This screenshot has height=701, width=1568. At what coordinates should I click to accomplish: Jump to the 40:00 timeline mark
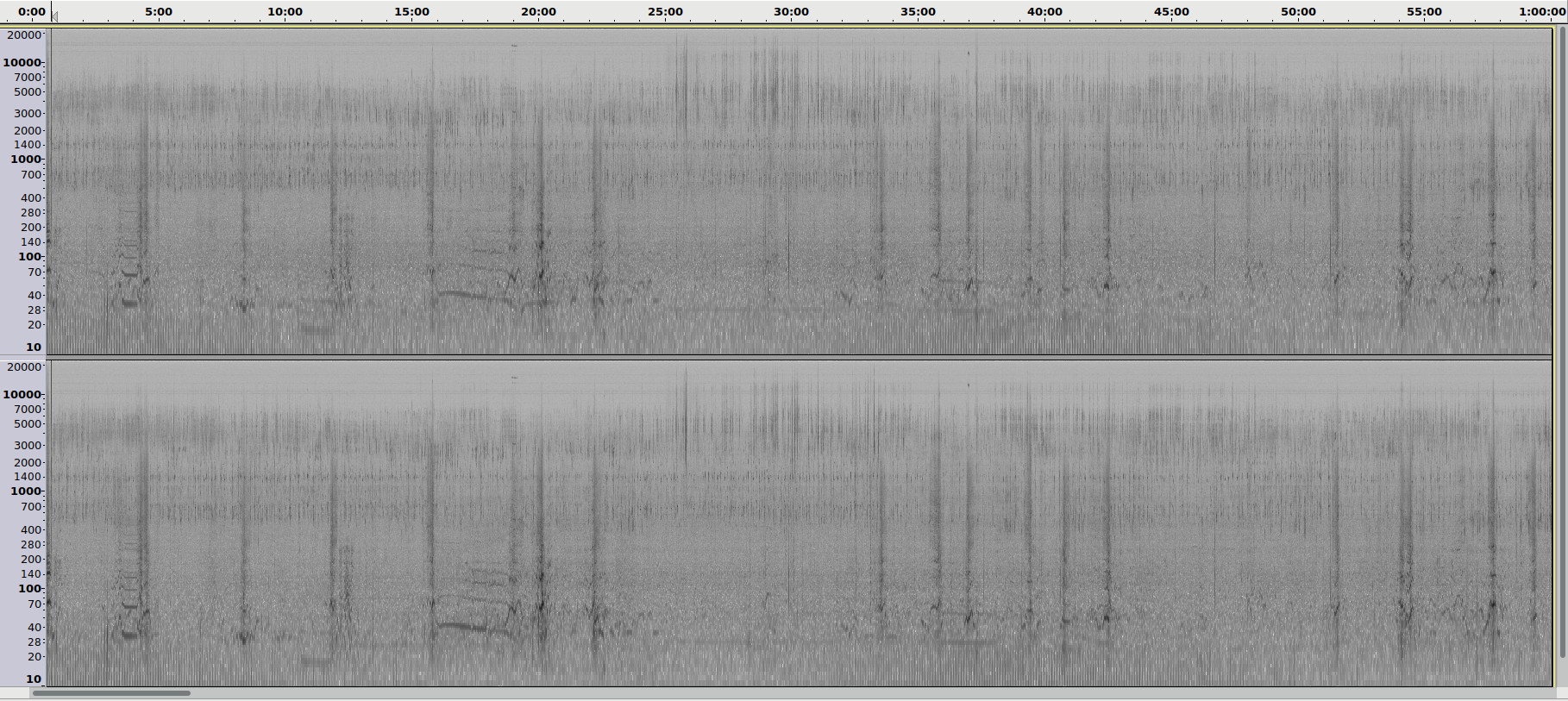(x=1044, y=12)
